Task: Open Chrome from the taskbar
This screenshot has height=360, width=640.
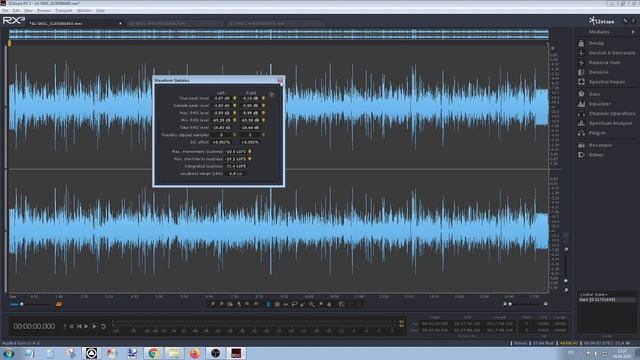Action: (153, 353)
